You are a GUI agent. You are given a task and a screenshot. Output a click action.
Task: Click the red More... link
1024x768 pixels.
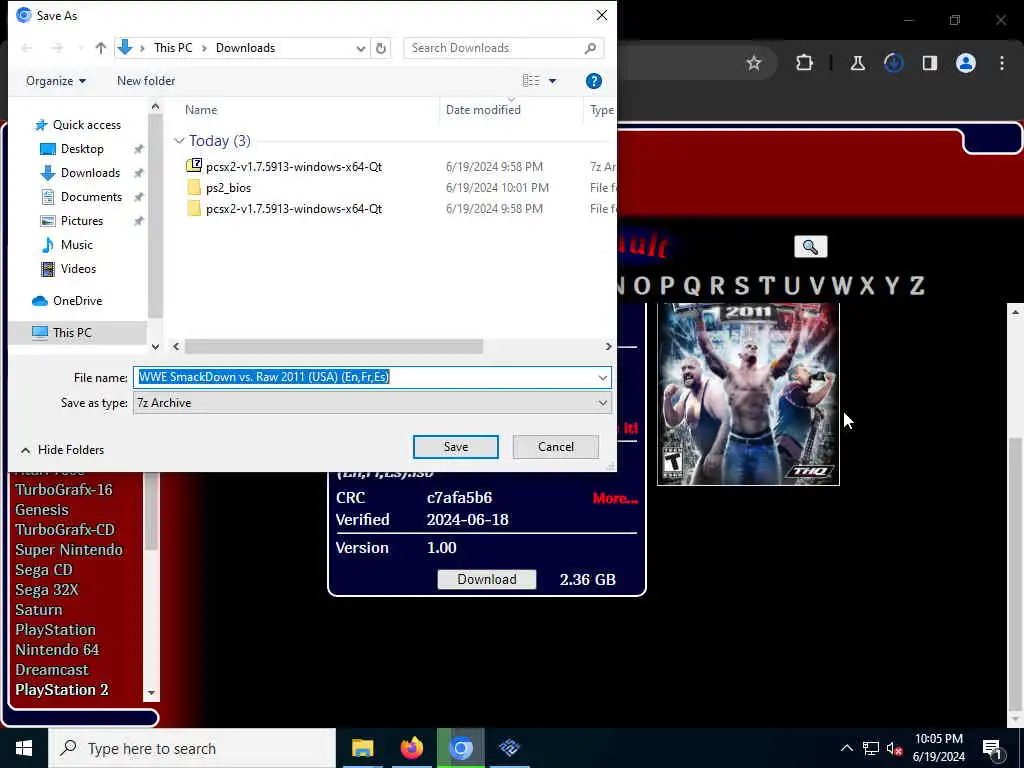tap(615, 498)
